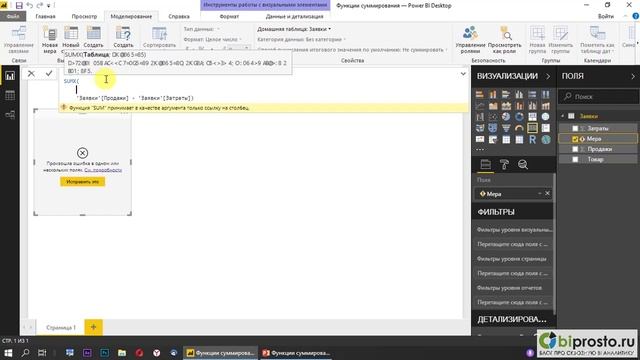Select the highlighted card visual
The image size is (640, 360).
click(532, 128)
